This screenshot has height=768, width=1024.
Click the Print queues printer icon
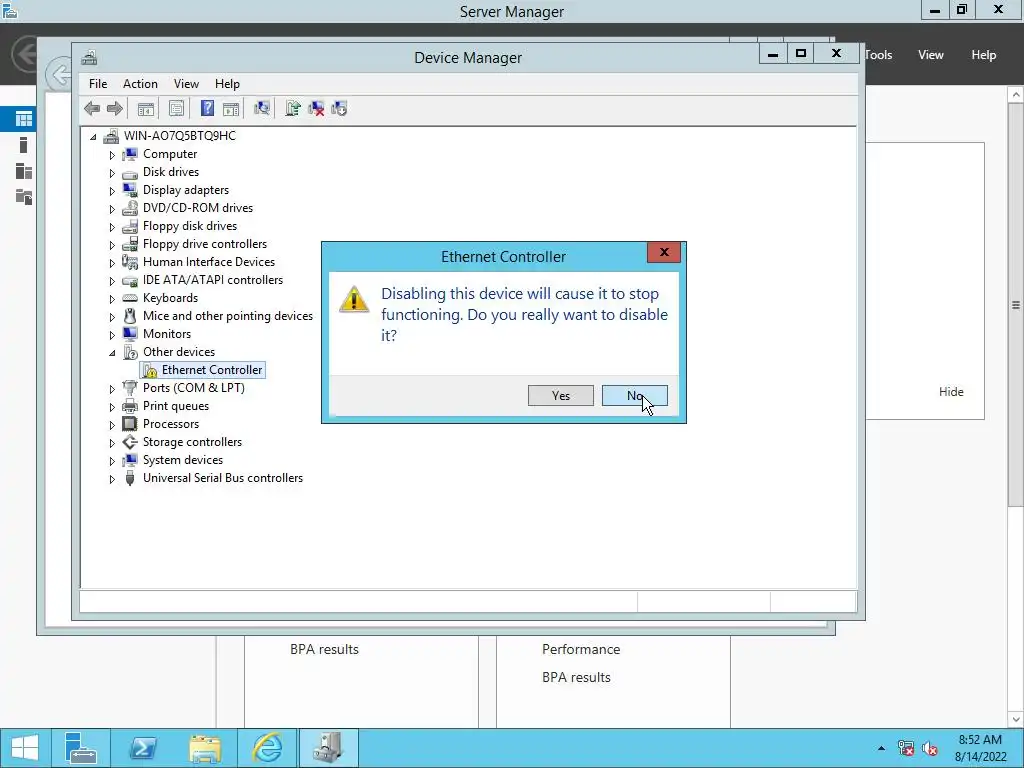click(x=130, y=406)
